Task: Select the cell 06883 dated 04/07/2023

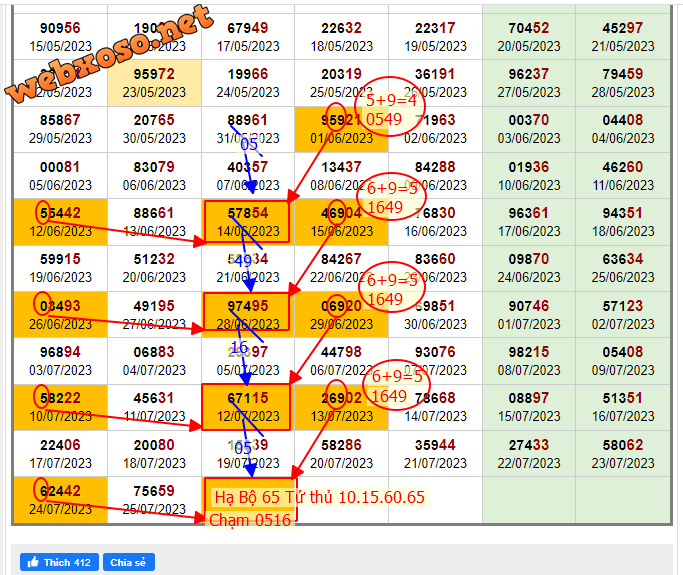Action: pyautogui.click(x=154, y=361)
